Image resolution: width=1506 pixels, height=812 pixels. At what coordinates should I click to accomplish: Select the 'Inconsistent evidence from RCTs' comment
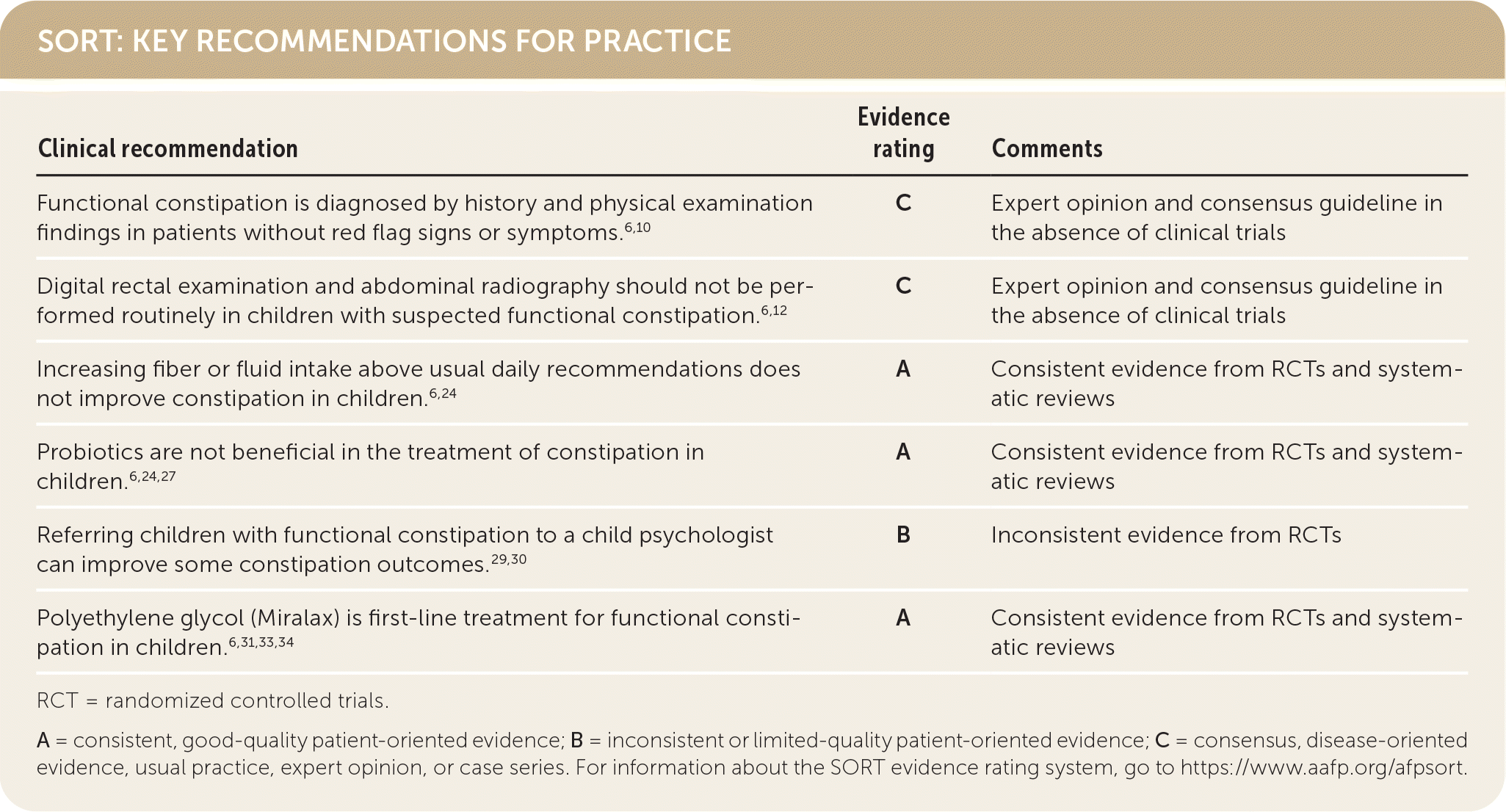coord(1165,535)
